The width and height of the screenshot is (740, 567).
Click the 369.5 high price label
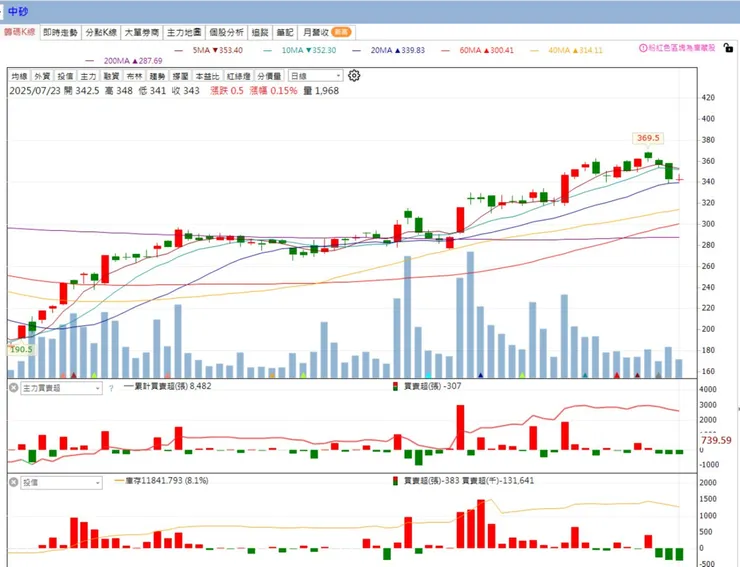pos(648,138)
